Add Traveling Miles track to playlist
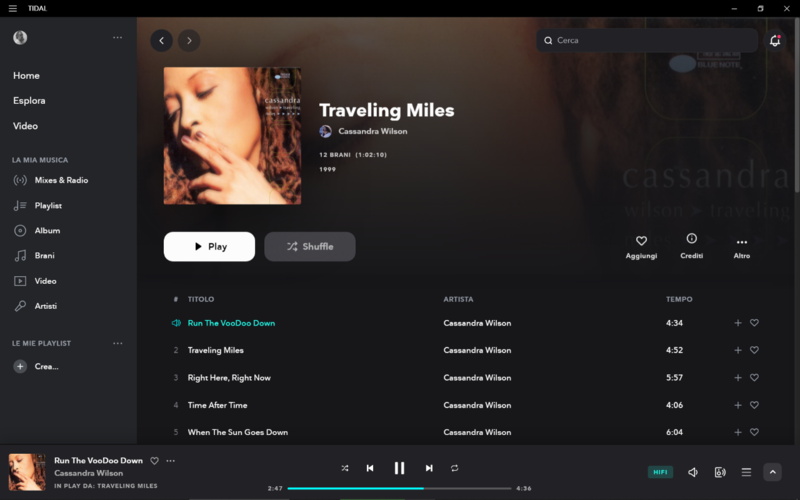 (x=738, y=350)
